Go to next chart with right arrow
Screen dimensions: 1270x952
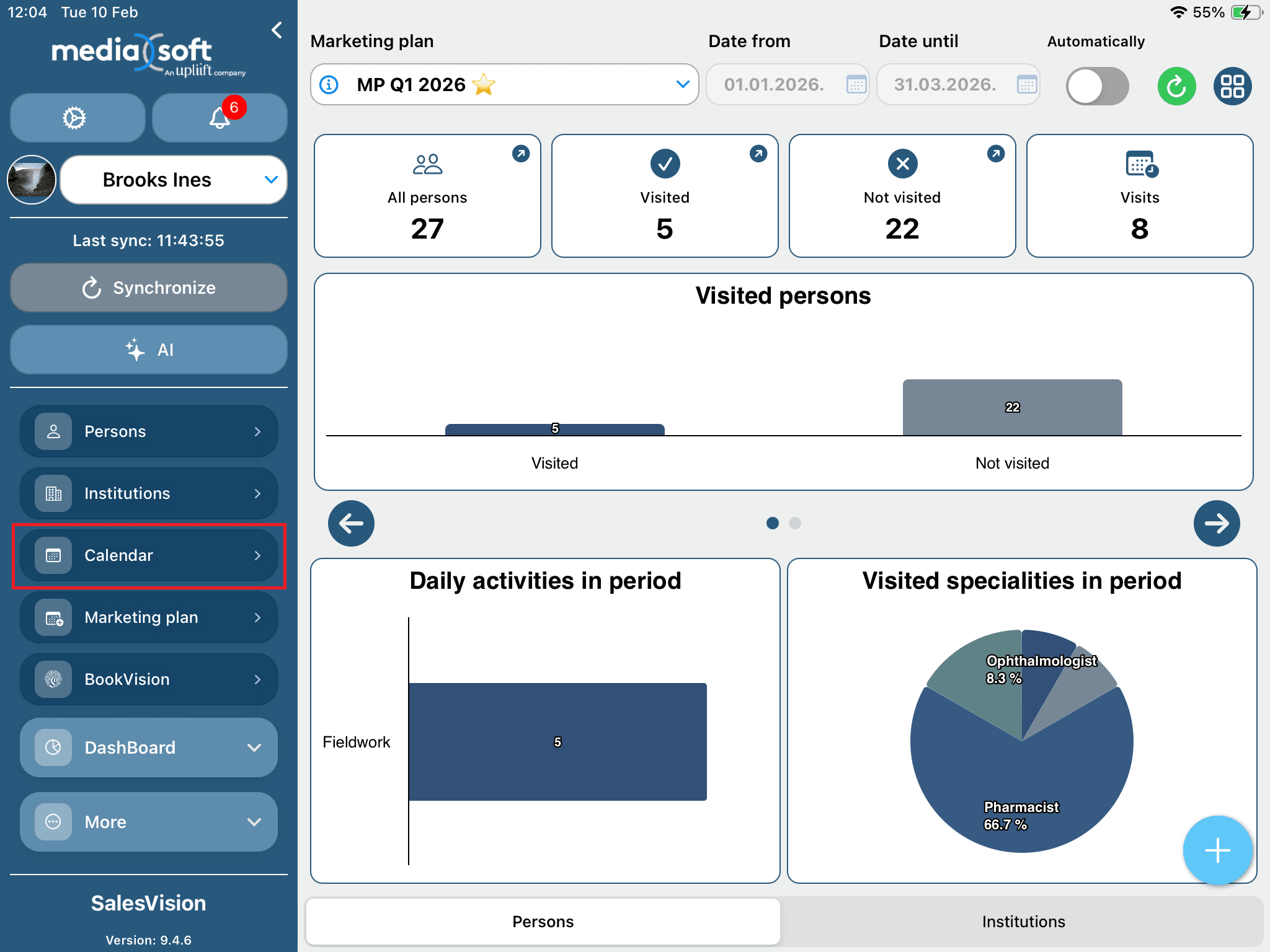tap(1216, 523)
